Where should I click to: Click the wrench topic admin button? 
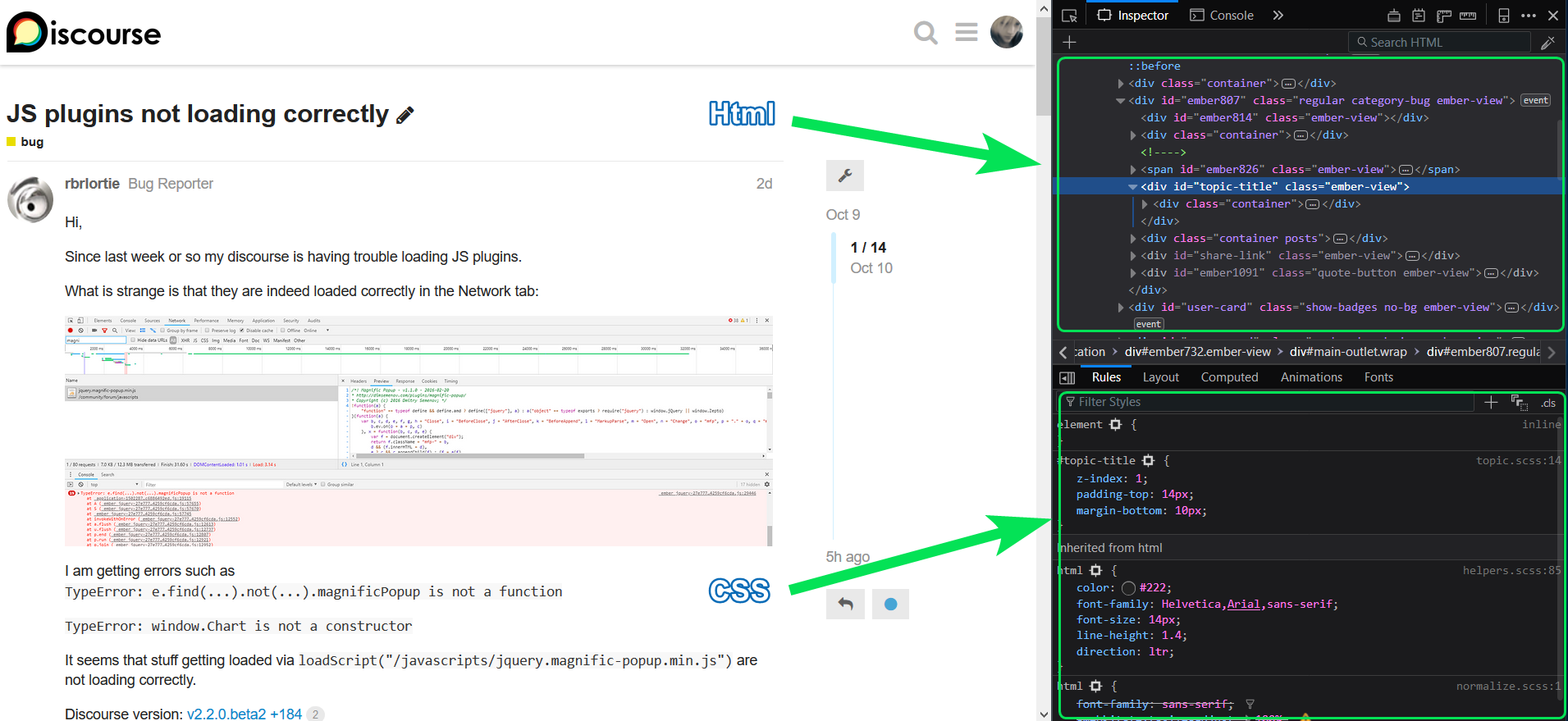click(844, 176)
